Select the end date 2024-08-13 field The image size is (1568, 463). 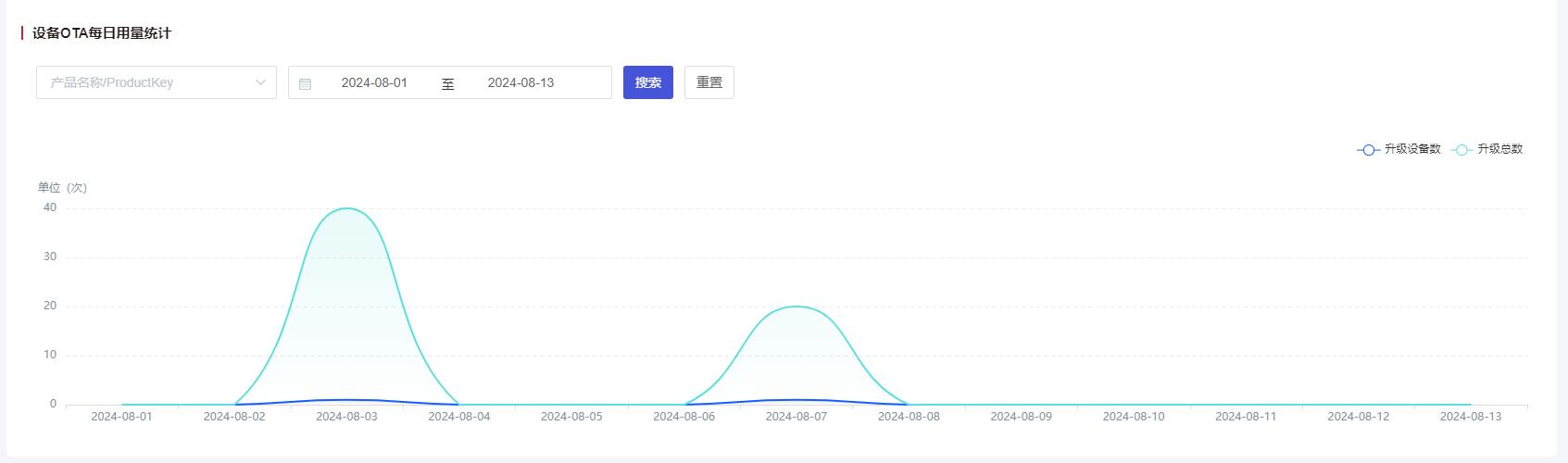[521, 82]
